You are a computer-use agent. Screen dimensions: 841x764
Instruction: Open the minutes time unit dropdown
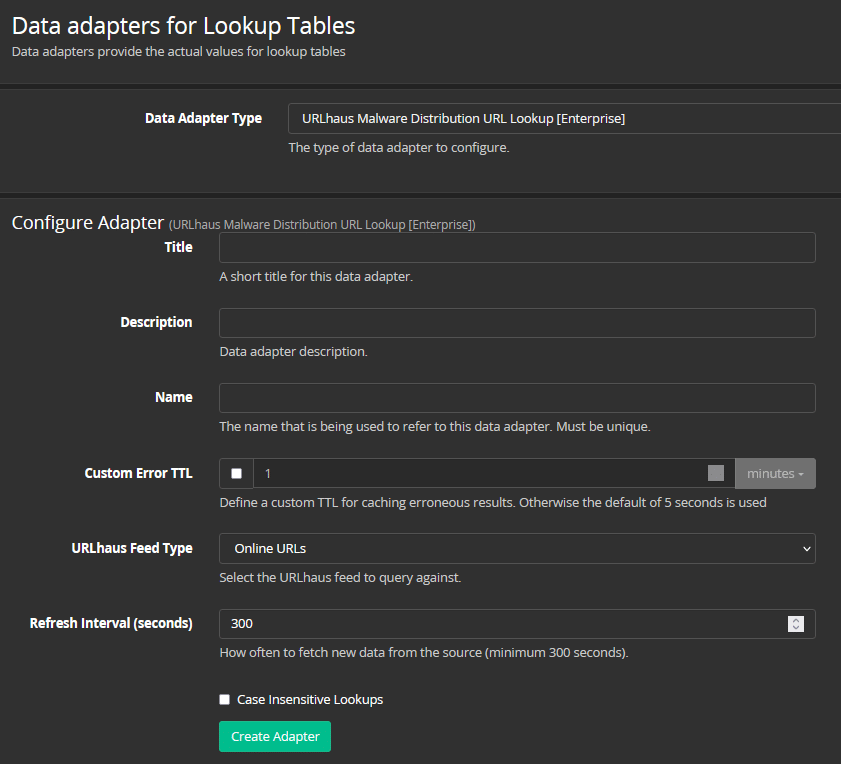click(775, 474)
